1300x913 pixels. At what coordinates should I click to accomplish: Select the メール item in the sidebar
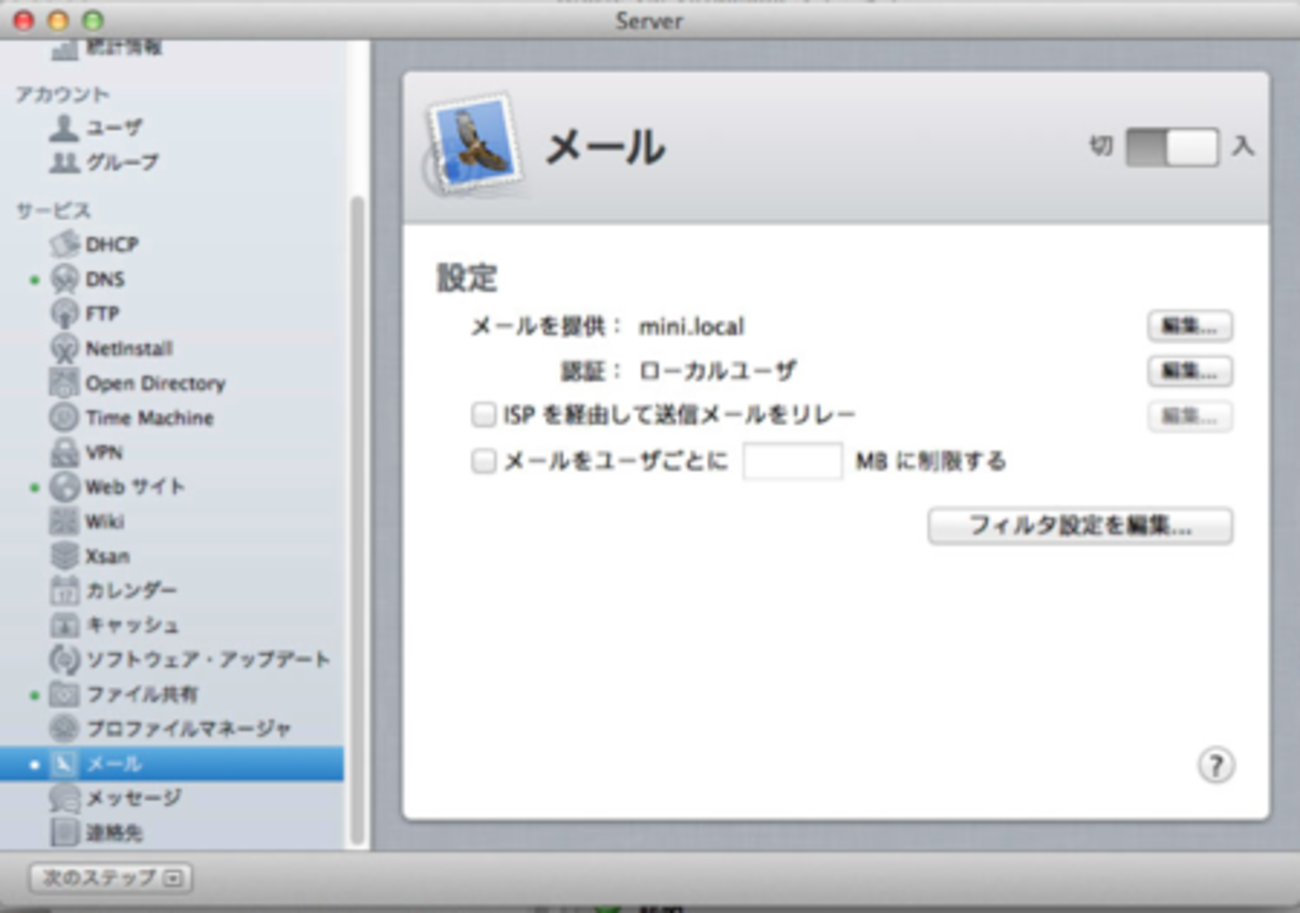click(x=172, y=764)
